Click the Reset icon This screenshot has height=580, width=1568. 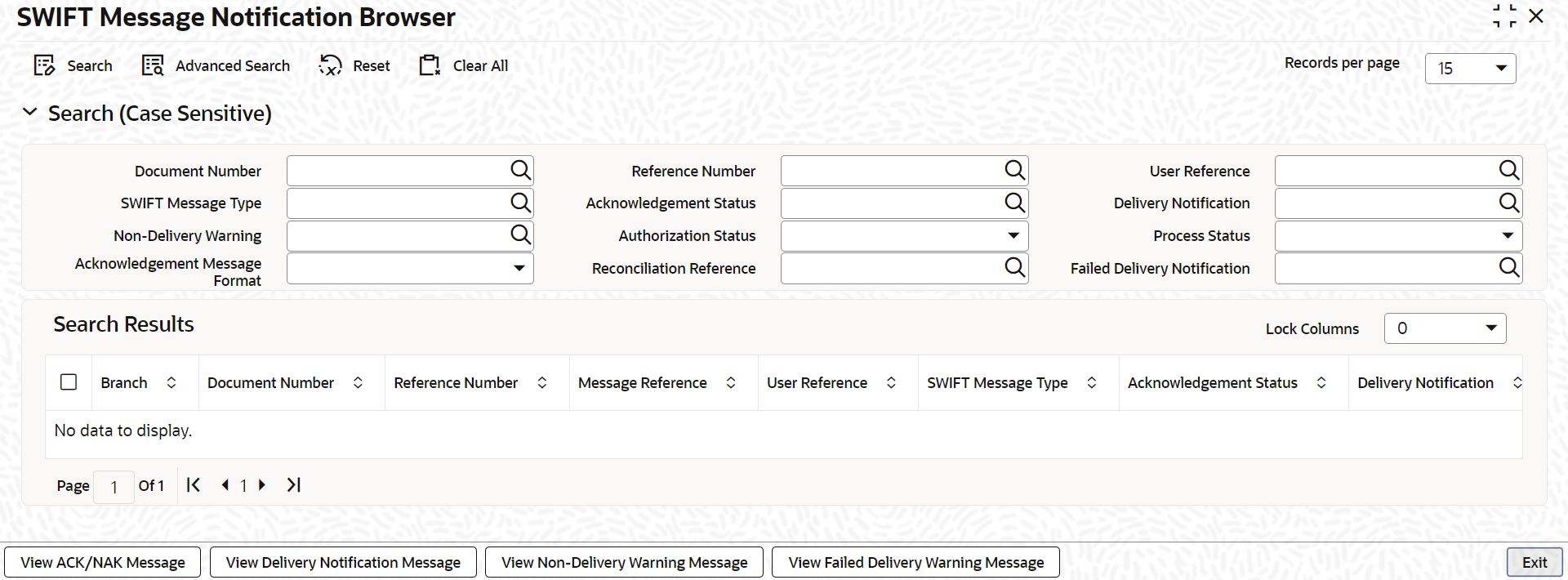[x=330, y=65]
